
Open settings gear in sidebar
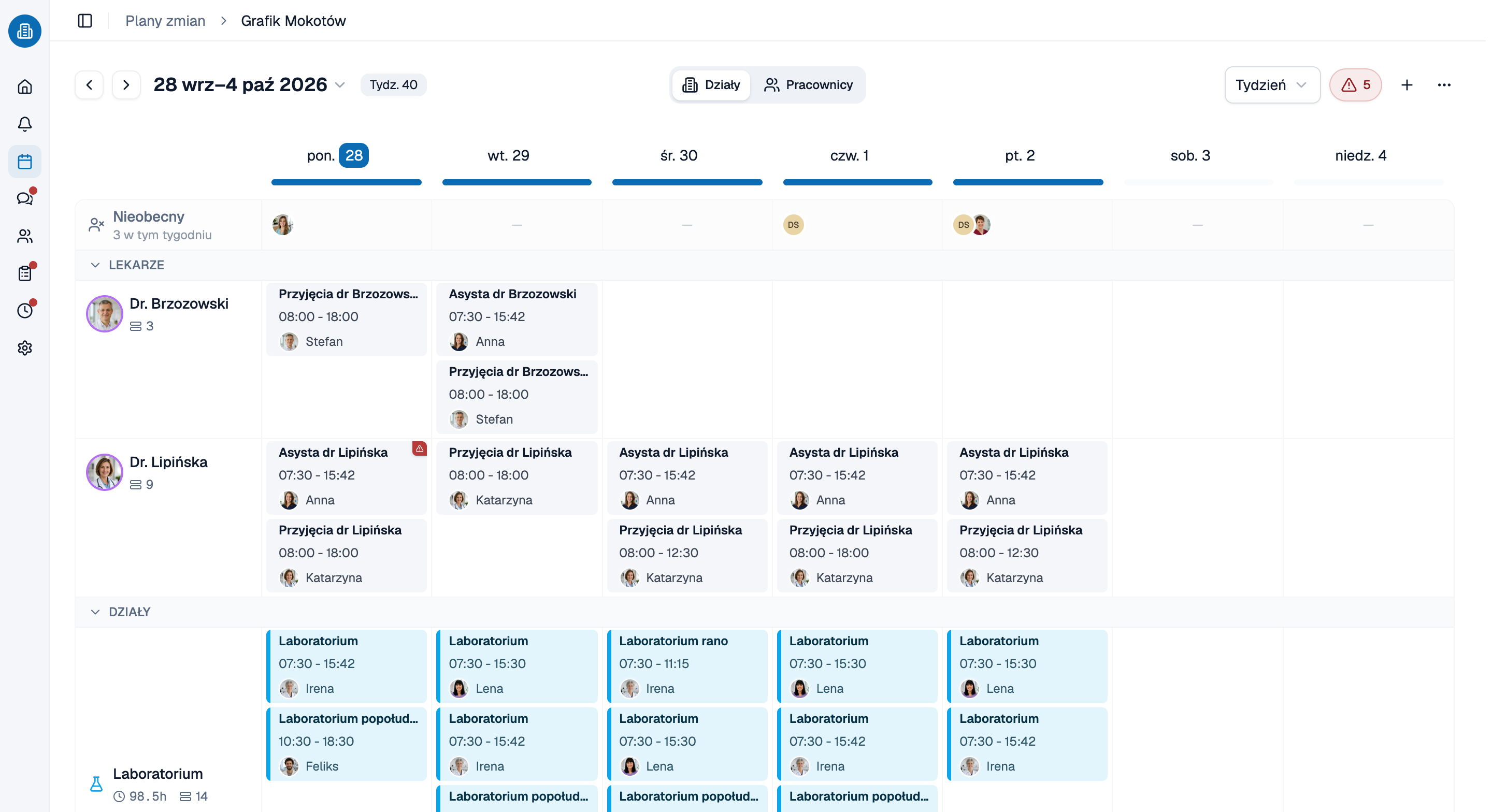[24, 348]
